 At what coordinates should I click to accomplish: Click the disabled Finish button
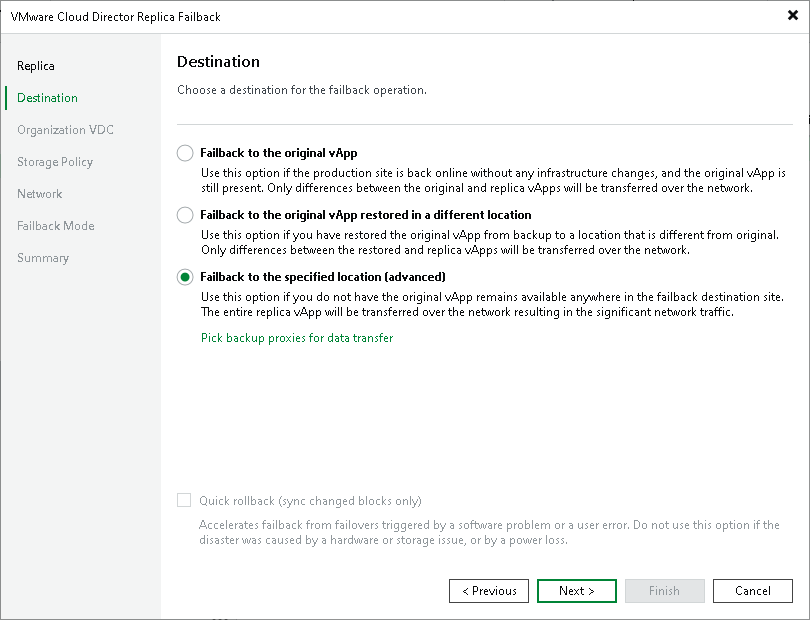pos(664,591)
